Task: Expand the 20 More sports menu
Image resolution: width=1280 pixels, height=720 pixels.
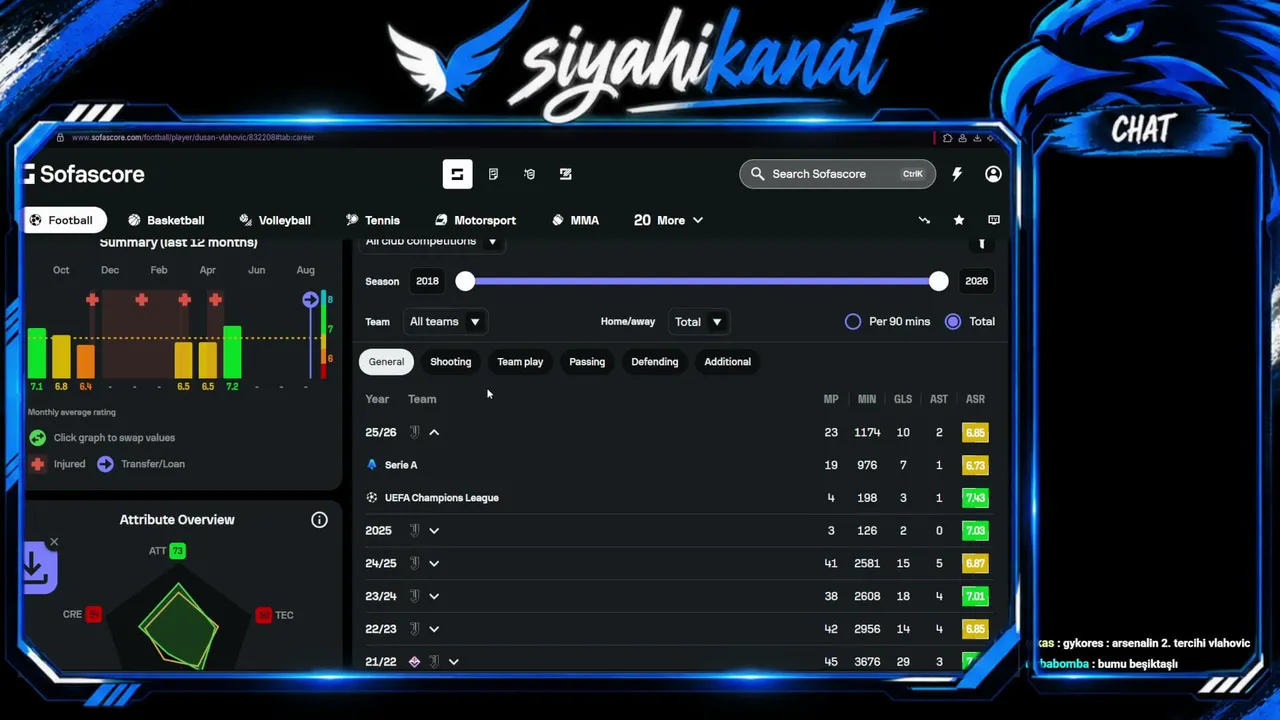Action: pyautogui.click(x=668, y=220)
